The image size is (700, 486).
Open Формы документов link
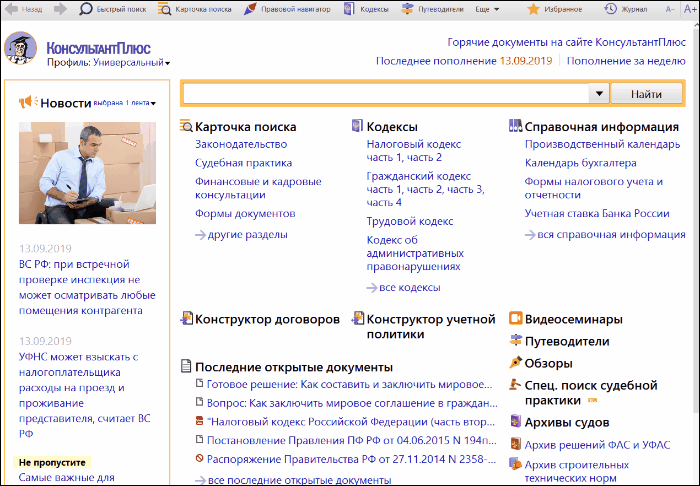click(x=245, y=213)
